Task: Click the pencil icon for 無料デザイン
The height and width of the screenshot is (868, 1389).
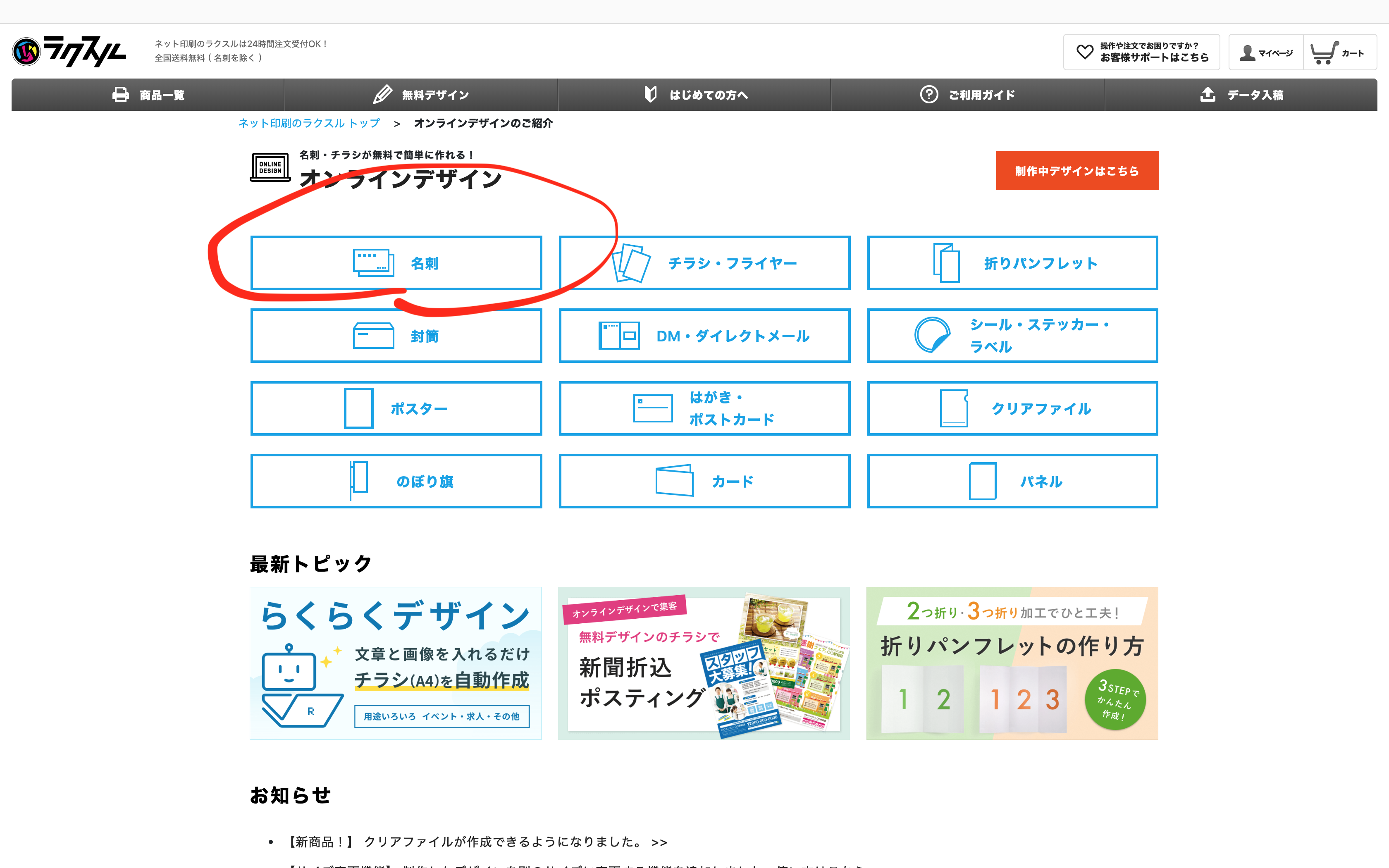Action: pyautogui.click(x=382, y=95)
